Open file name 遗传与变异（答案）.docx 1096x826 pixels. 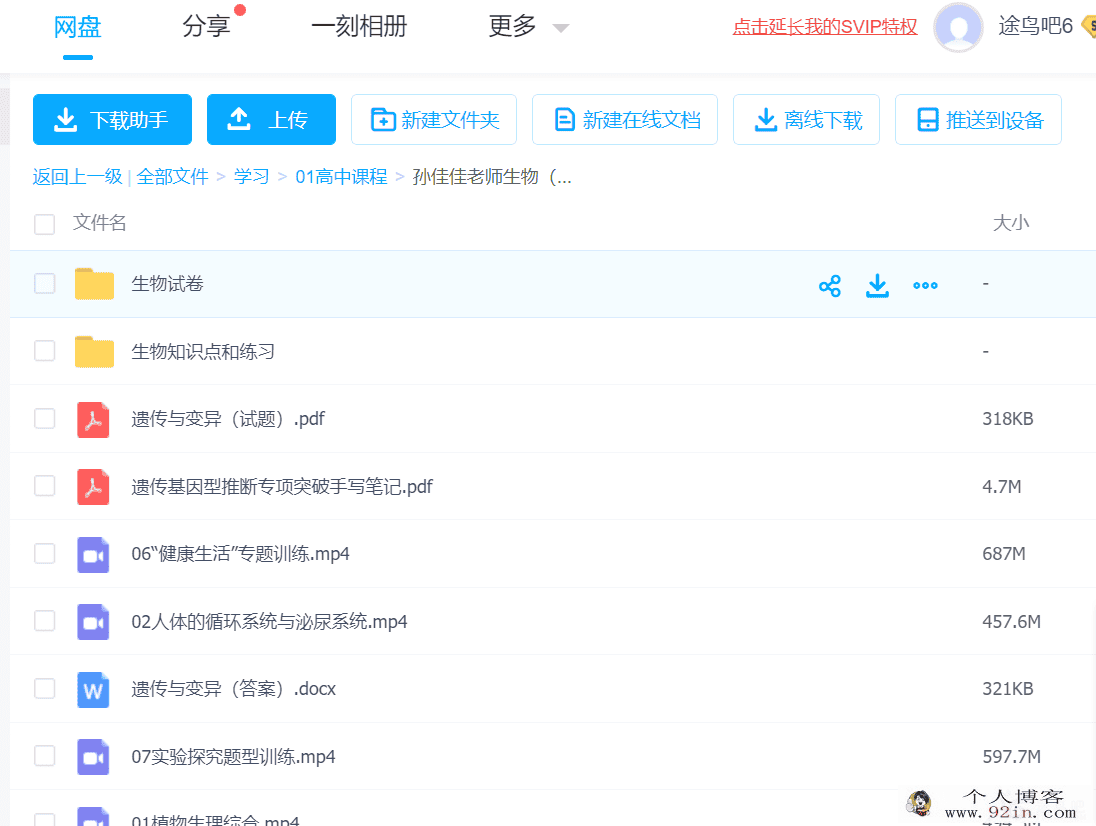click(233, 689)
